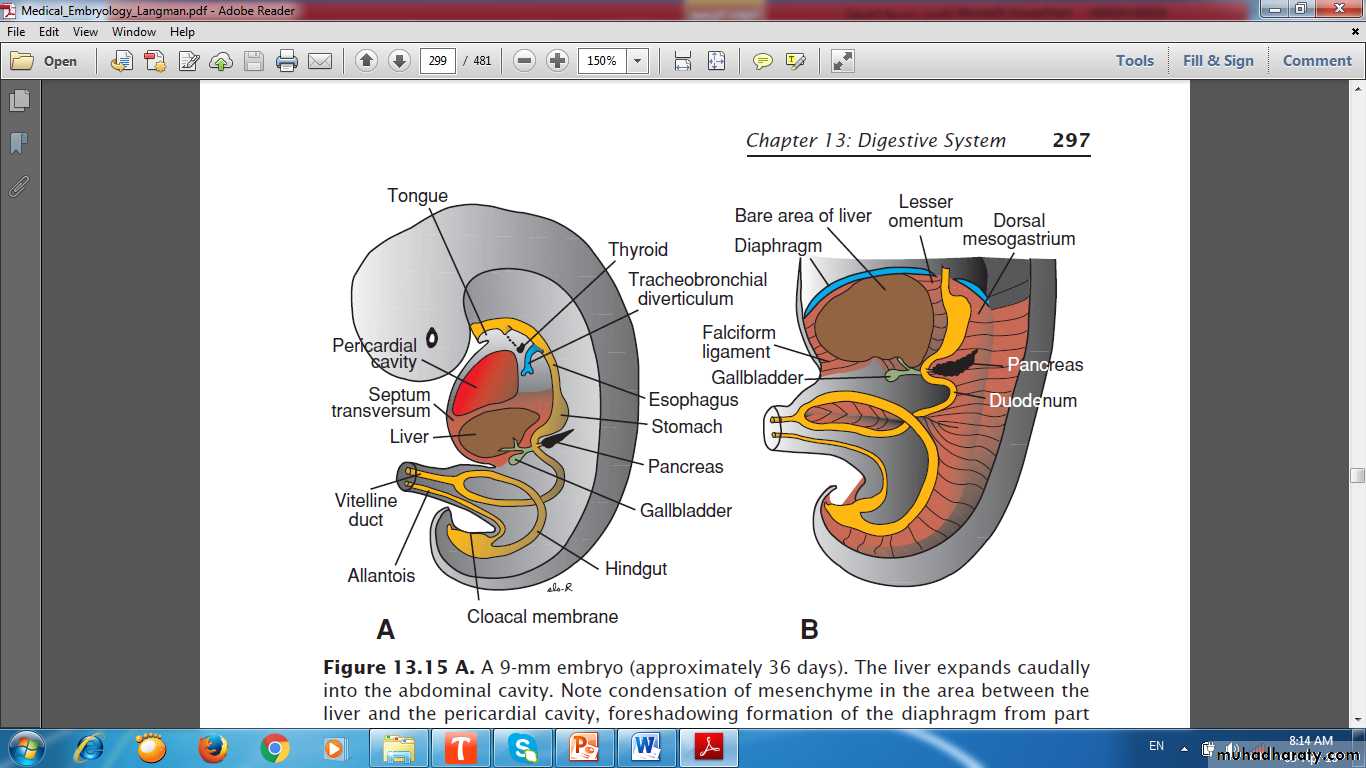The image size is (1366, 768).
Task: Zoom in with the plus button
Action: [x=558, y=61]
